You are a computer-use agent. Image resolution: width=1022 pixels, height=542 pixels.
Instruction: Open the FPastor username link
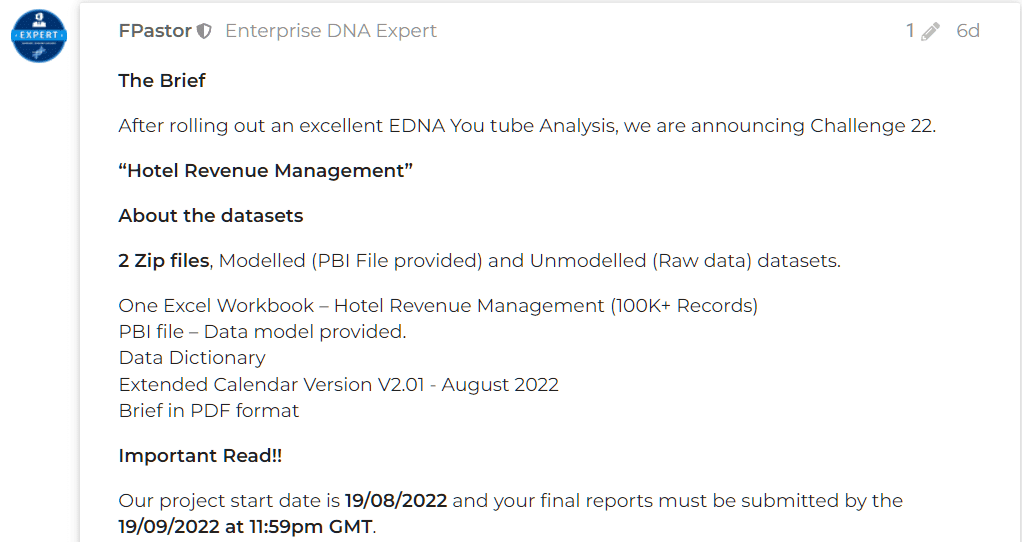[x=155, y=31]
